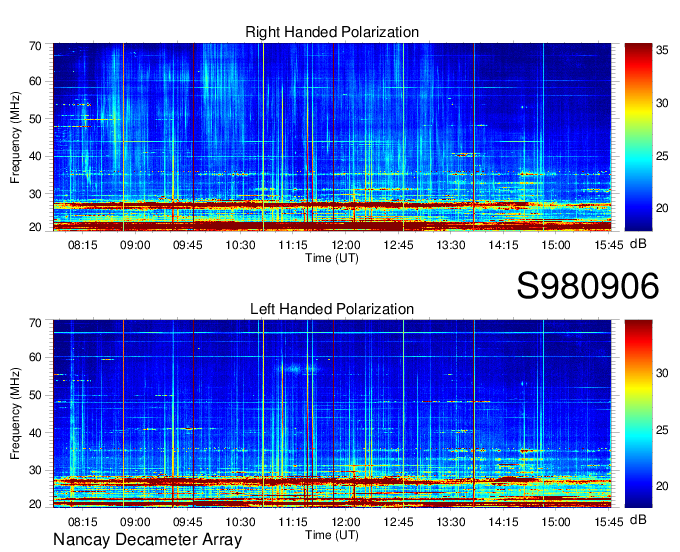Screen dimensions: 680x552
Task: Click 'Frequency (MHz)' axis label of top plot
Action: coord(16,137)
